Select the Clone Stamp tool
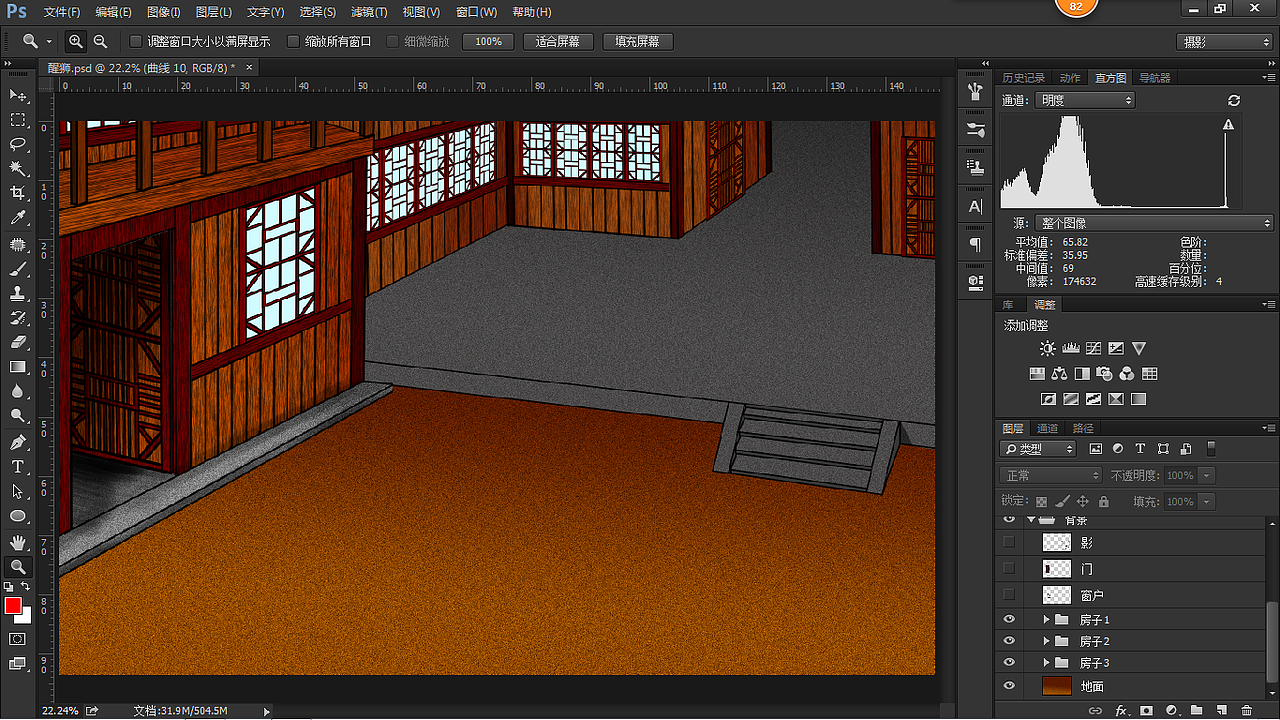This screenshot has height=720, width=1280. [18, 294]
